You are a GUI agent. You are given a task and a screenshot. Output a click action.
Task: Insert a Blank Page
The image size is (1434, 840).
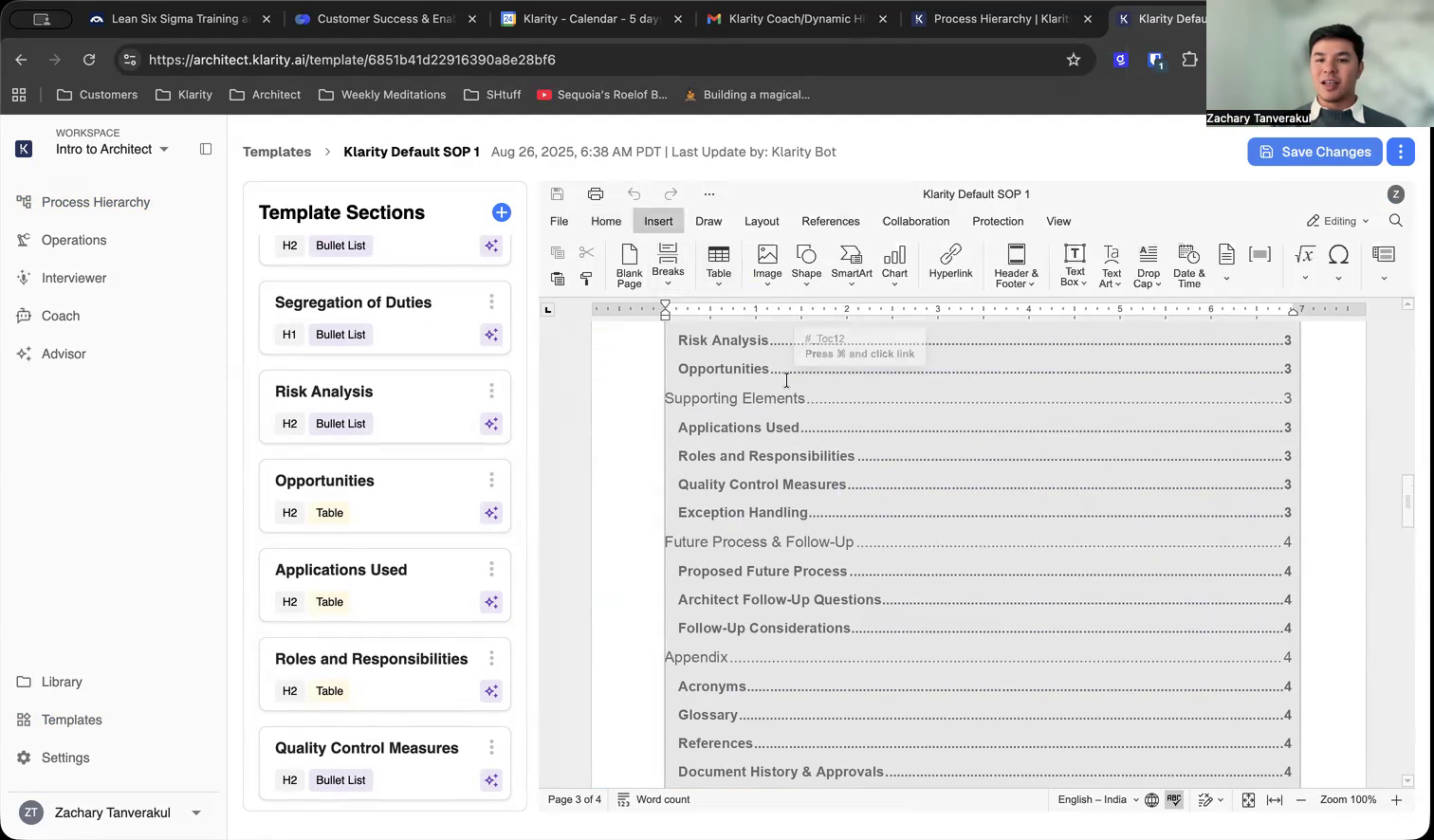(x=630, y=265)
